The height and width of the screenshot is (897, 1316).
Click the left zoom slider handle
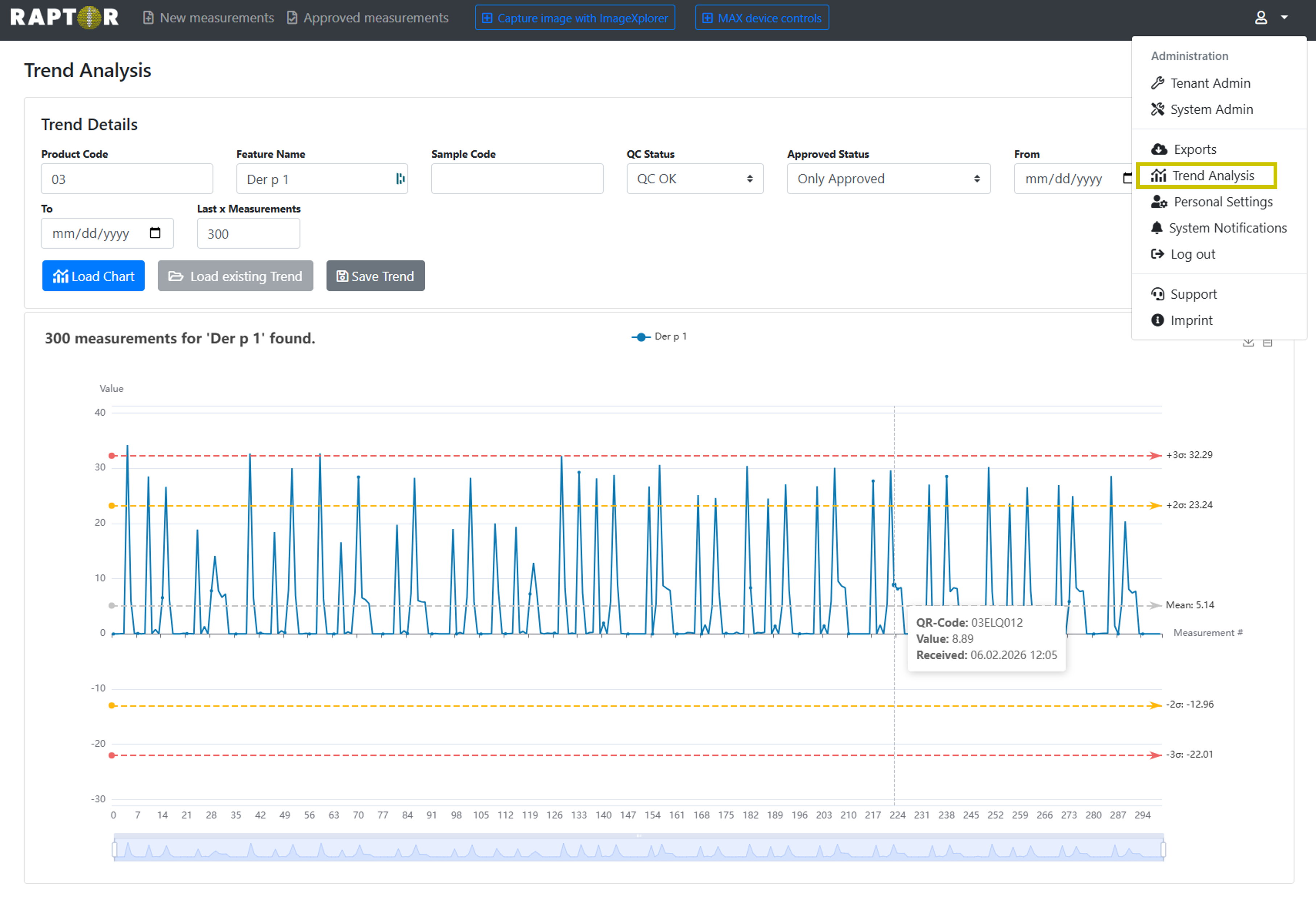[115, 850]
